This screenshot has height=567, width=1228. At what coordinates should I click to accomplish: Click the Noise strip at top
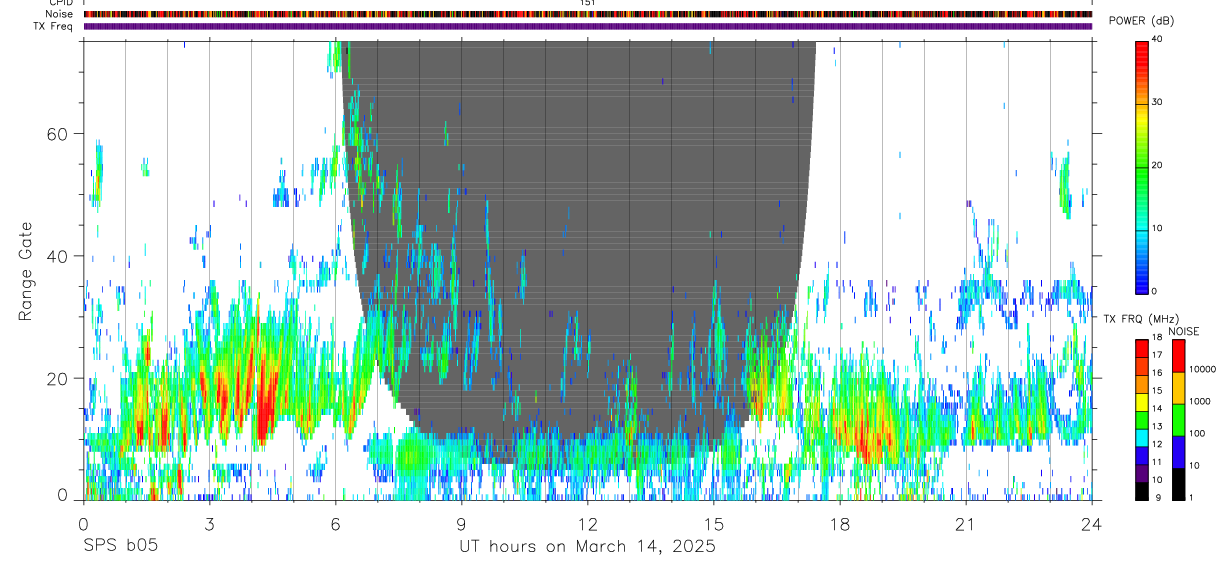click(587, 14)
